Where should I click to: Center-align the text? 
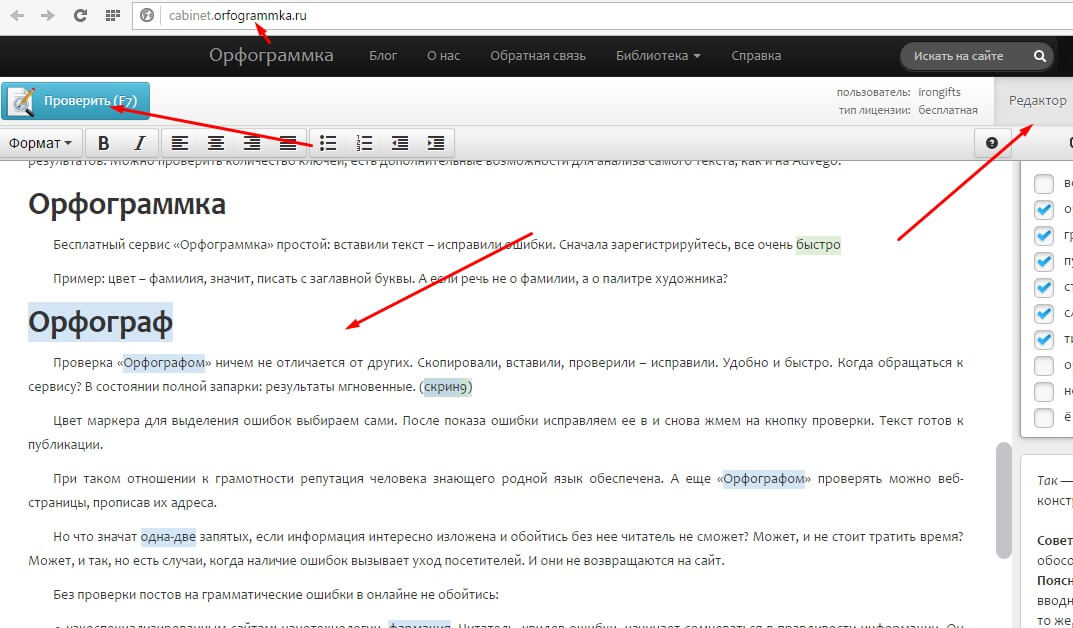[x=215, y=143]
